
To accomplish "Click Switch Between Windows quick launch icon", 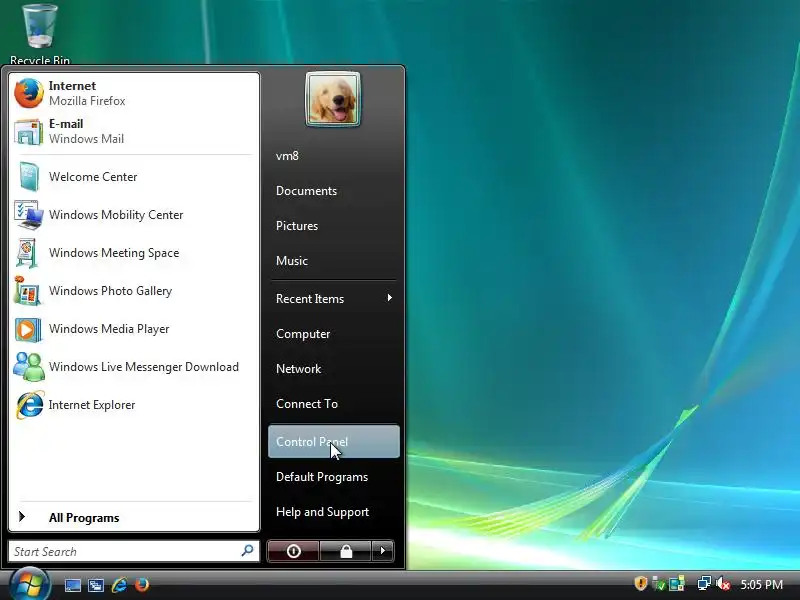I will pos(96,585).
